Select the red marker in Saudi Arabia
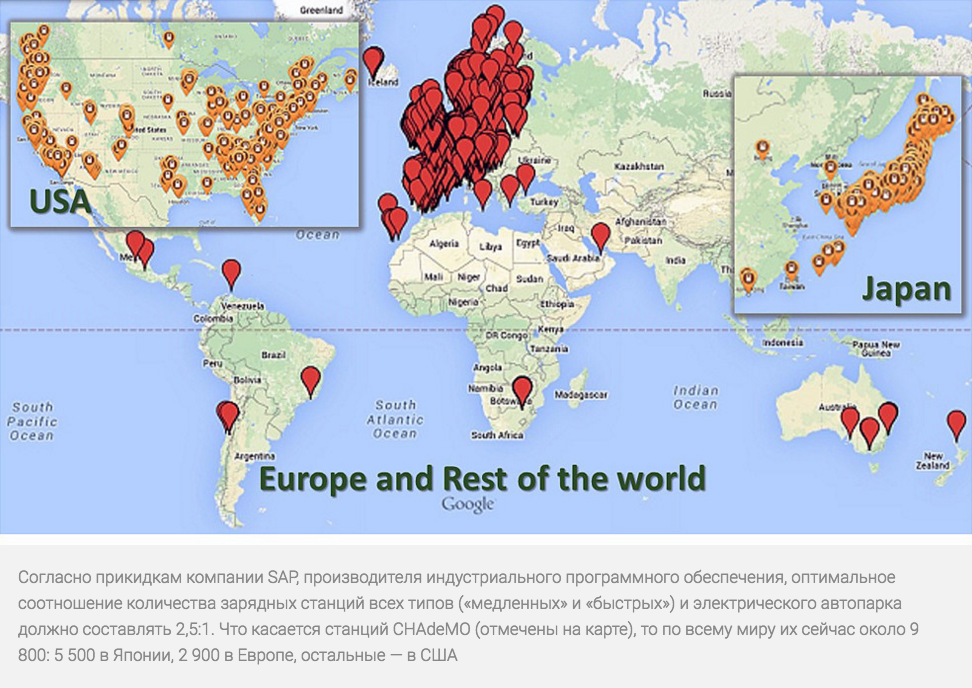Screen dimensions: 972x688 click(600, 236)
